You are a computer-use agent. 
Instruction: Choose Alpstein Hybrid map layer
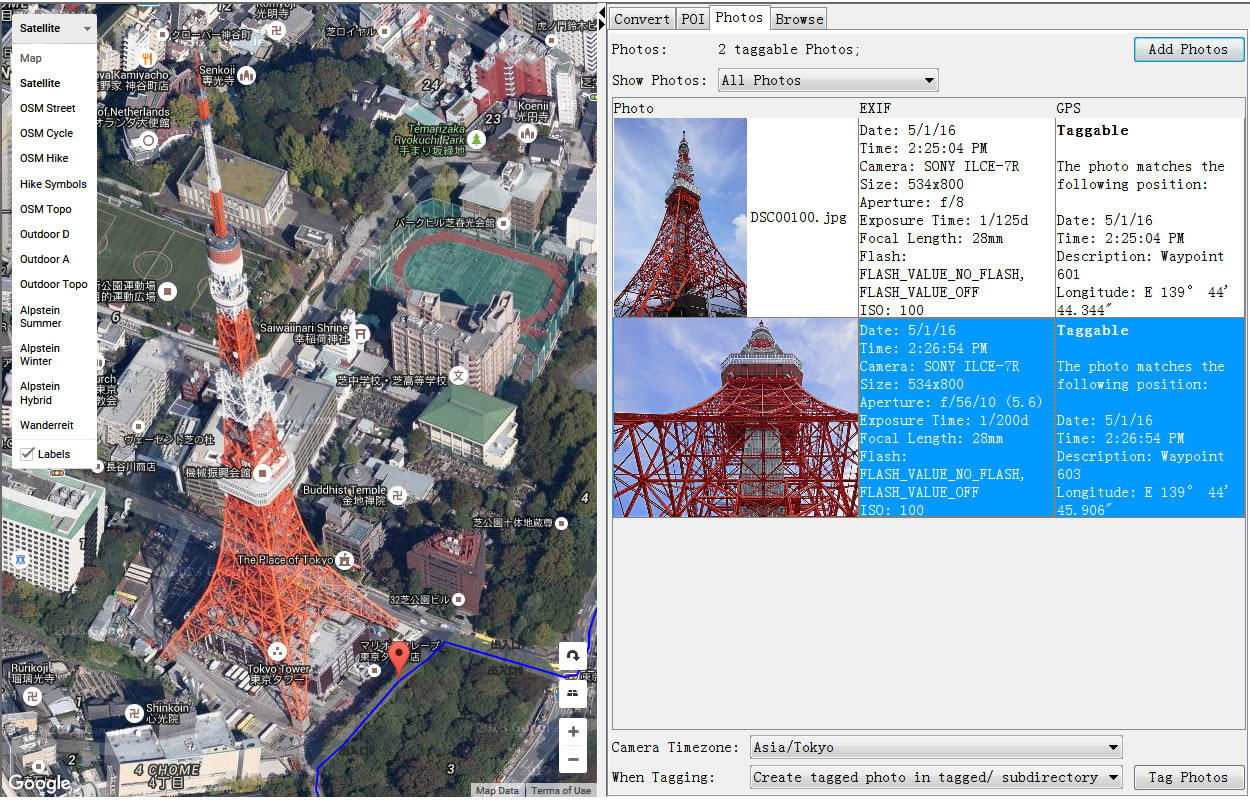coord(40,393)
